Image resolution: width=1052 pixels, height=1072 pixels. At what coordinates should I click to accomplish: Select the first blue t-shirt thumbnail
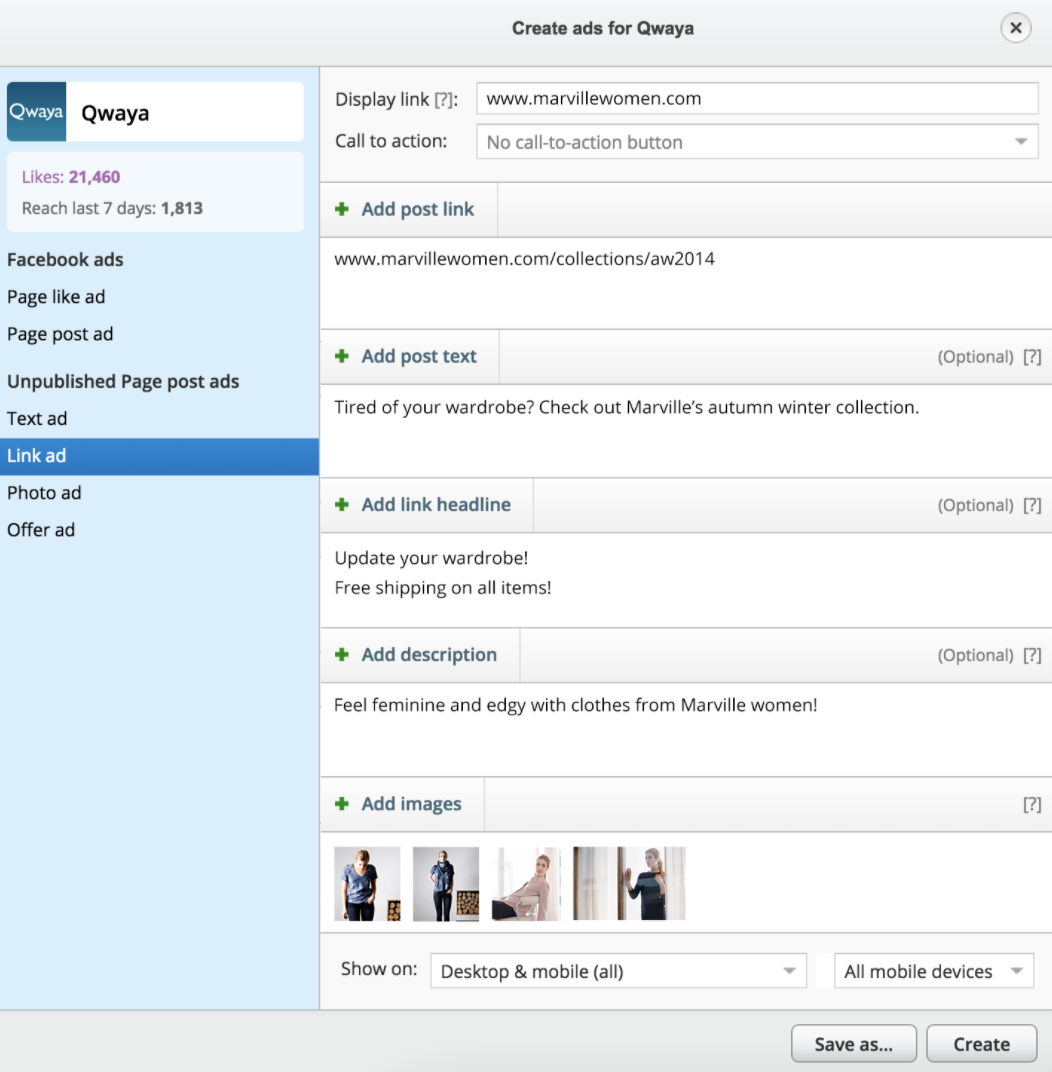pos(367,884)
